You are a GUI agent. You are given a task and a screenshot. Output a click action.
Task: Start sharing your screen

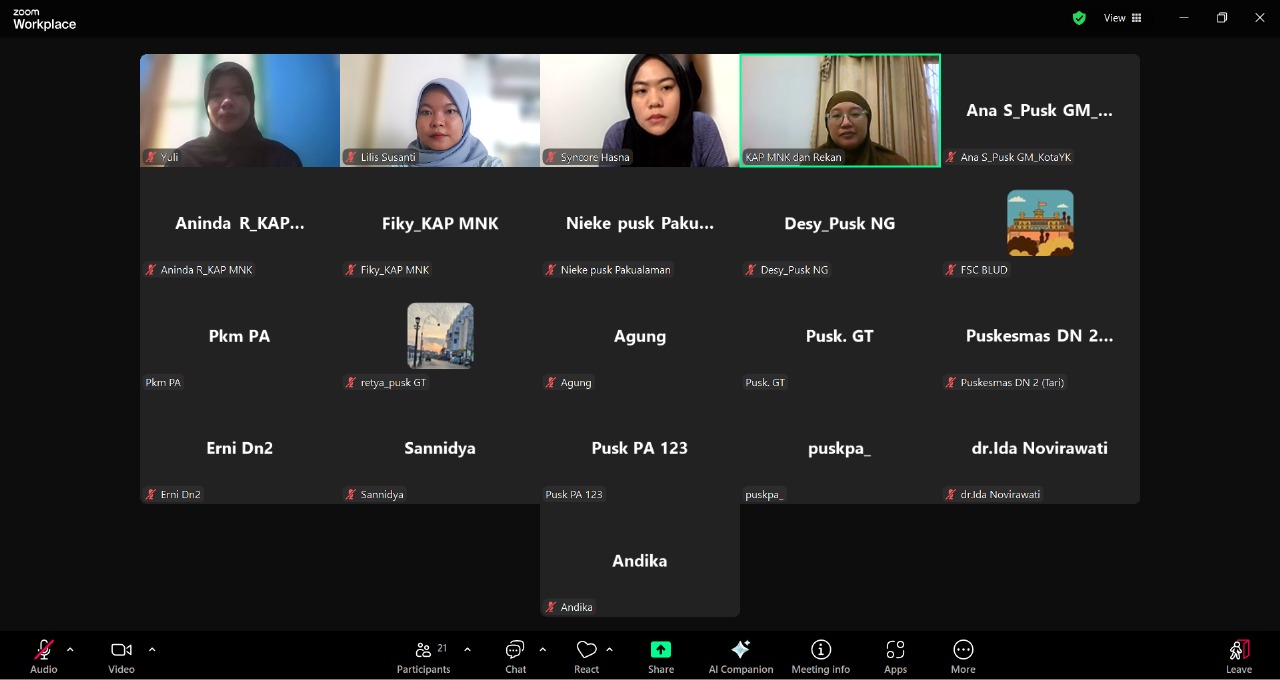(x=660, y=655)
